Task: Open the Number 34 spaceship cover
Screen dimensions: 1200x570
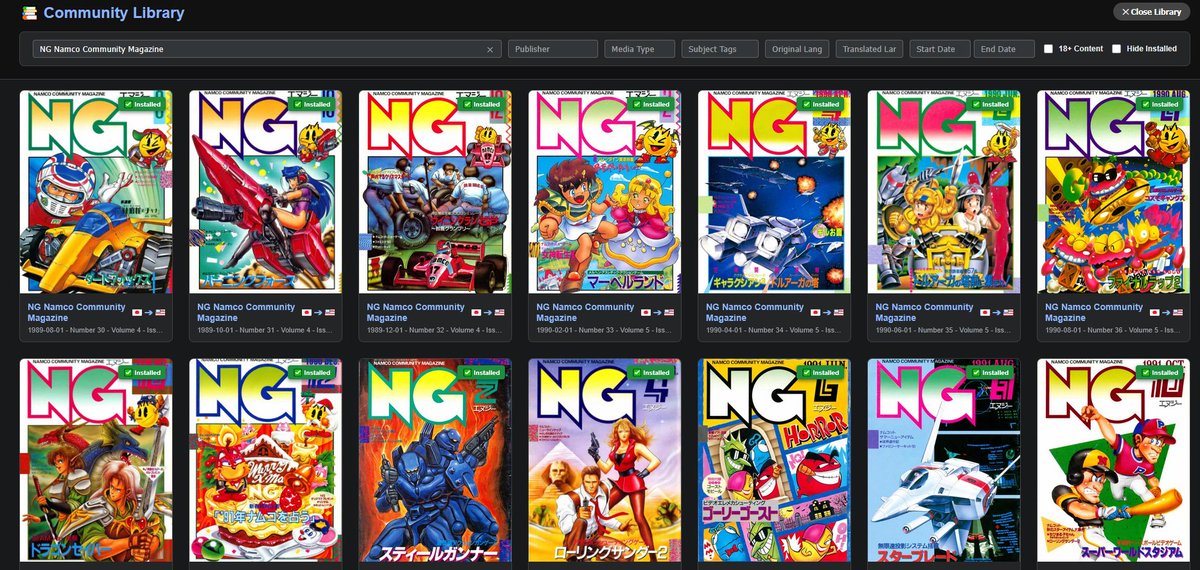Action: tap(774, 191)
